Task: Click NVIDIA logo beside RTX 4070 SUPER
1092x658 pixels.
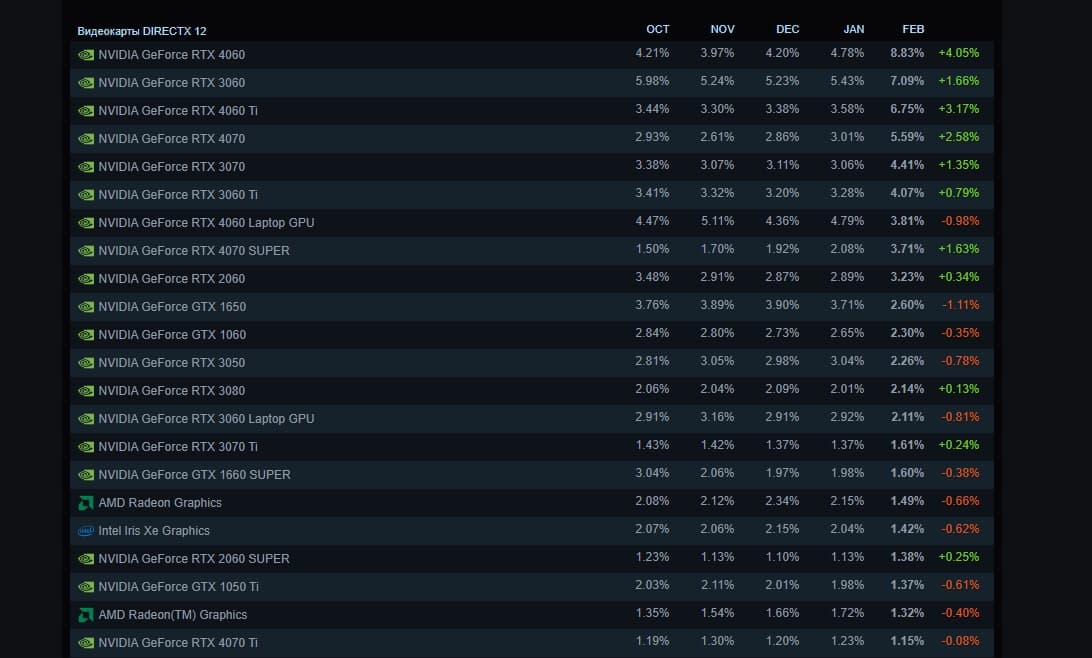Action: point(86,251)
